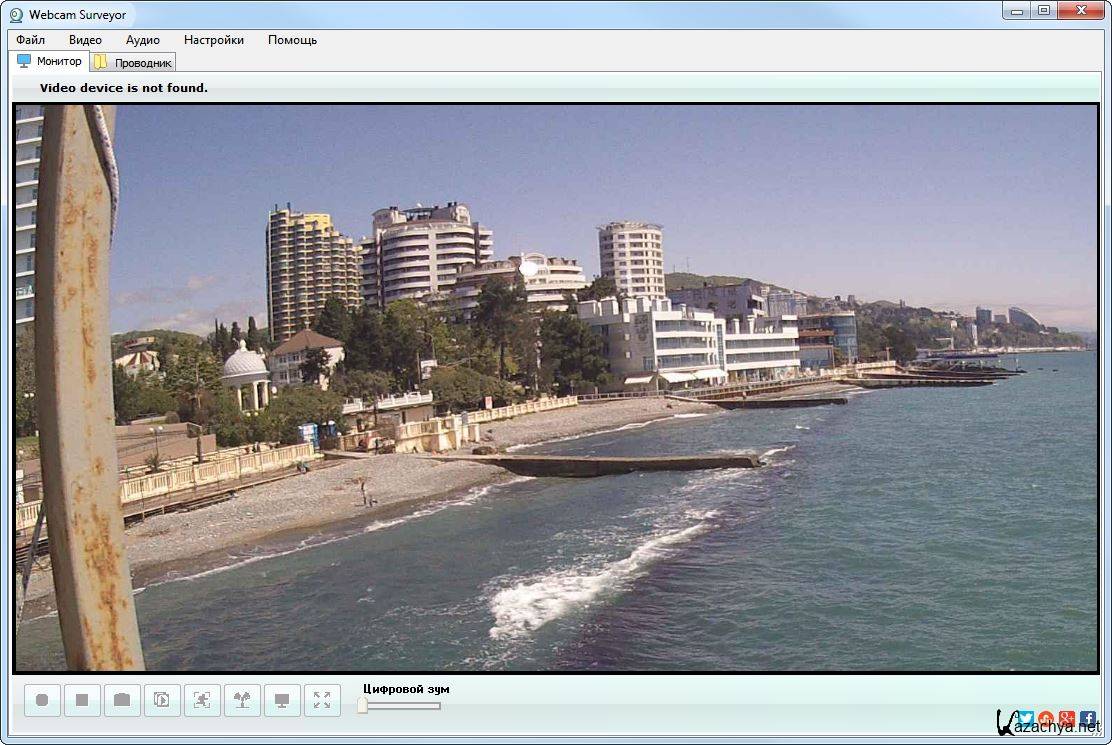
Task: Start recording with the round record button
Action: tap(42, 701)
